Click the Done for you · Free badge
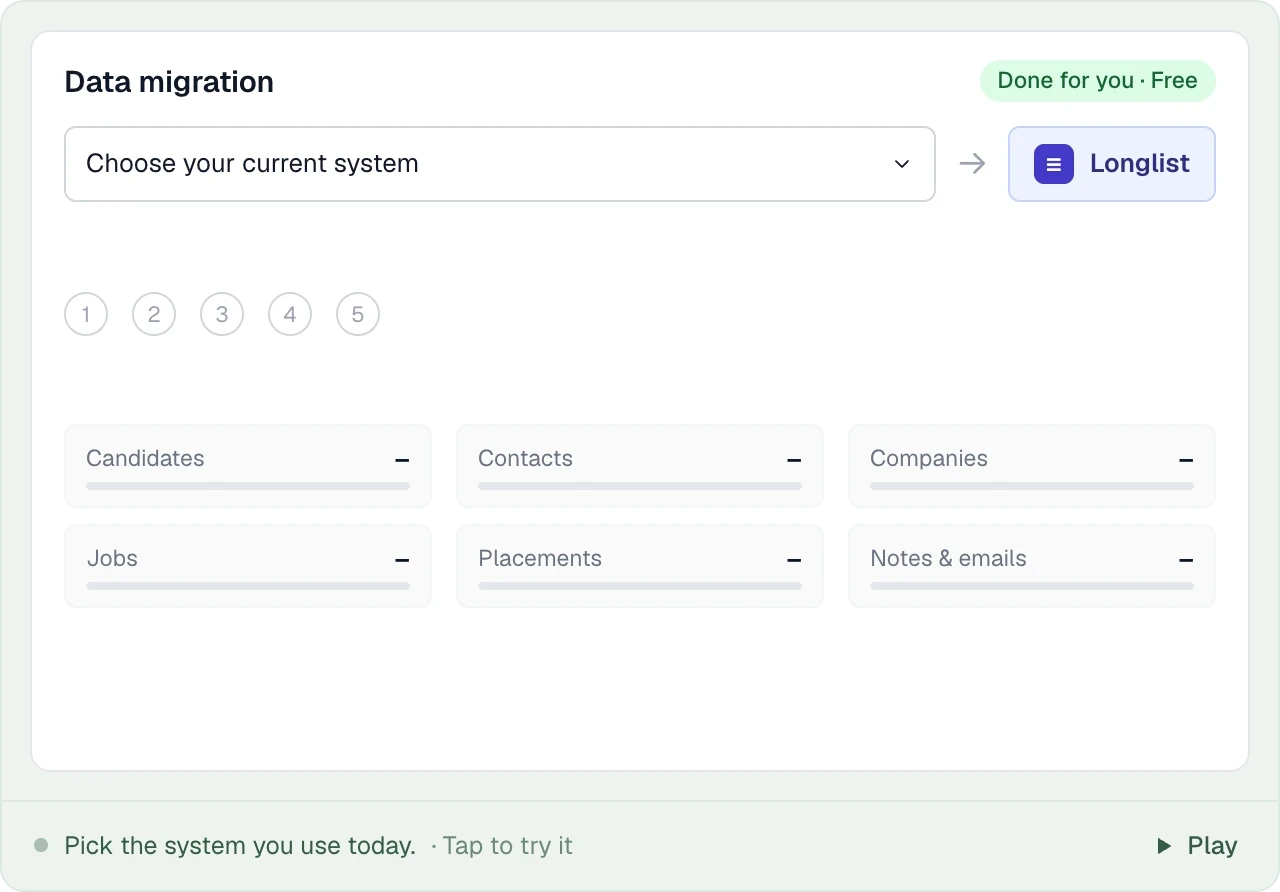The image size is (1280, 892). click(1097, 81)
